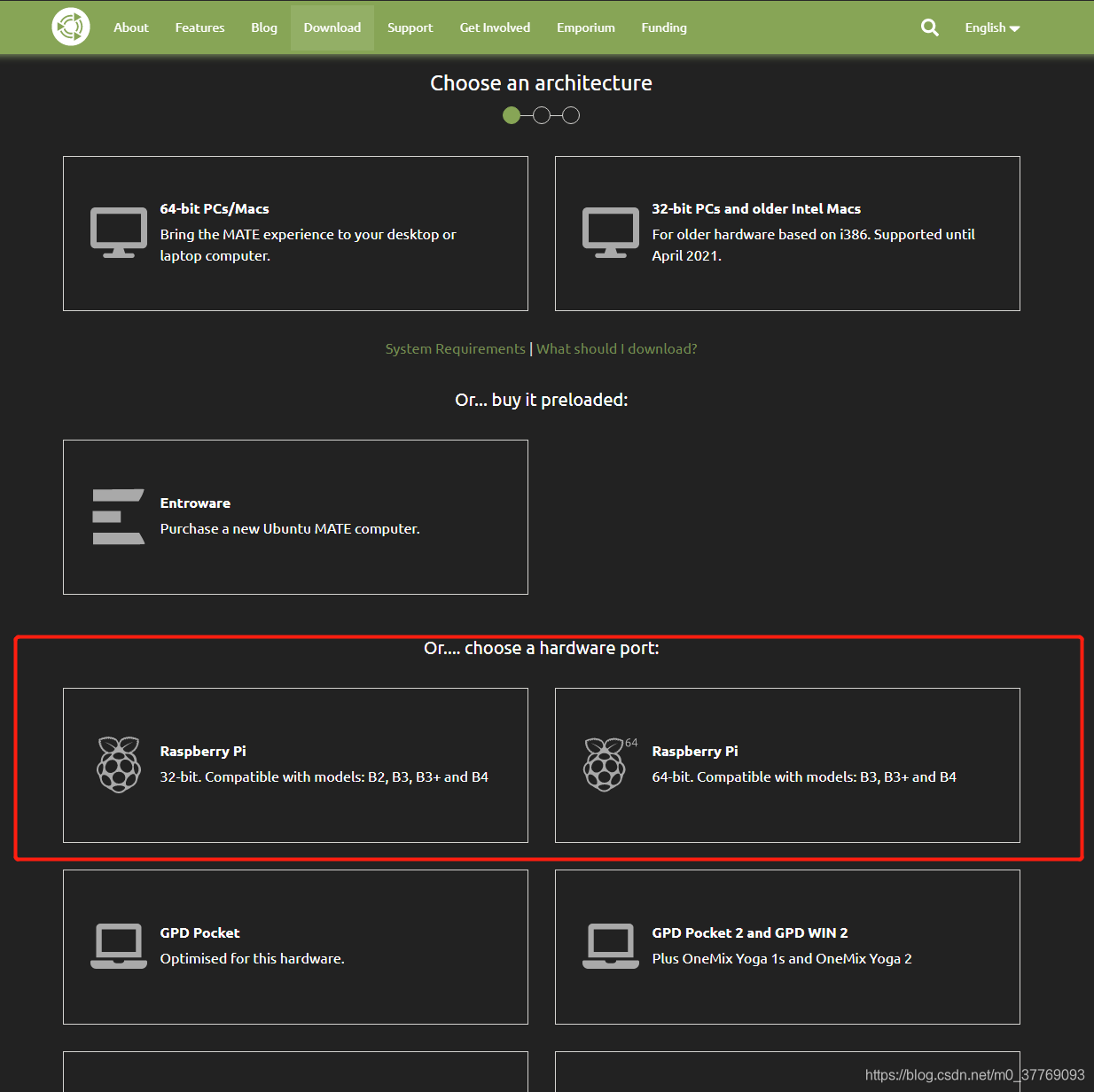The image size is (1094, 1092).
Task: Click the 32-bit Raspberry Pi logo icon
Action: tap(119, 764)
